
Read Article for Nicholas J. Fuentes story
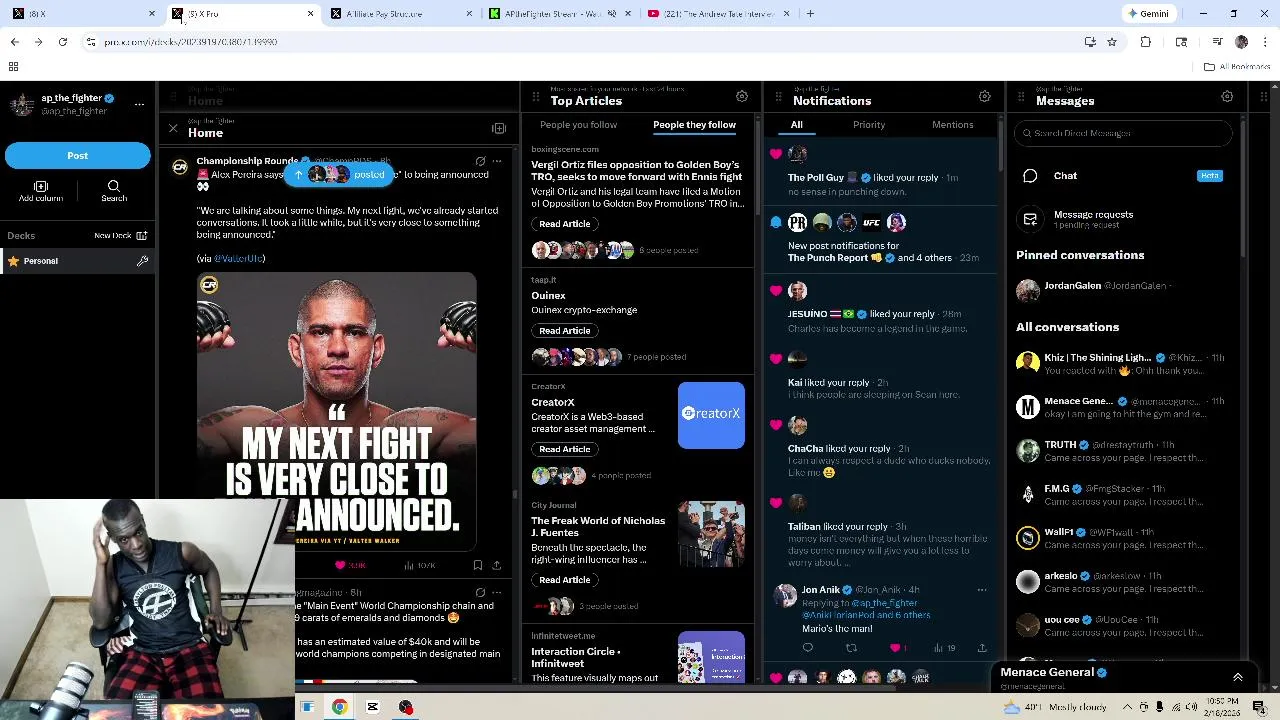click(x=565, y=580)
